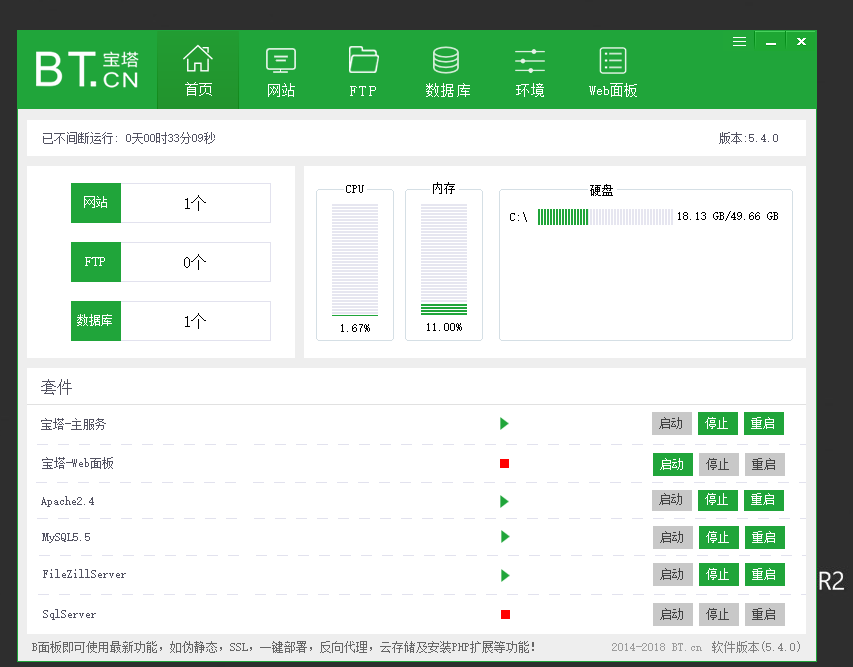853x667 pixels.
Task: Click the green running indicator for 宝塔-主服务
Action: coord(504,423)
